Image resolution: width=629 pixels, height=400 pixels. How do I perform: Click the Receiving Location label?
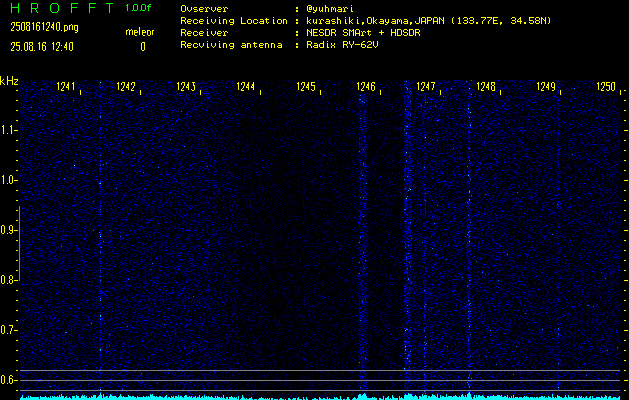pyautogui.click(x=234, y=21)
